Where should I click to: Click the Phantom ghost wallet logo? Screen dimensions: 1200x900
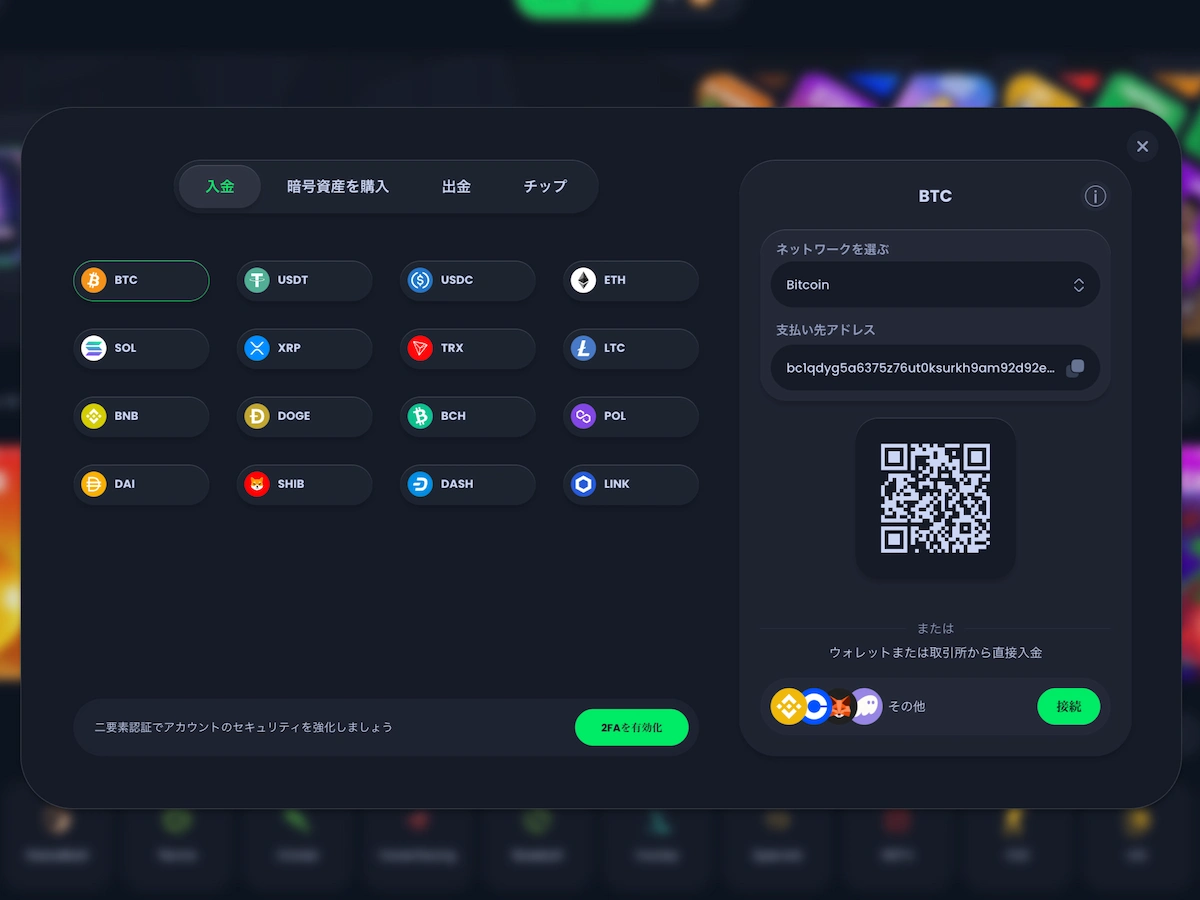(x=867, y=707)
